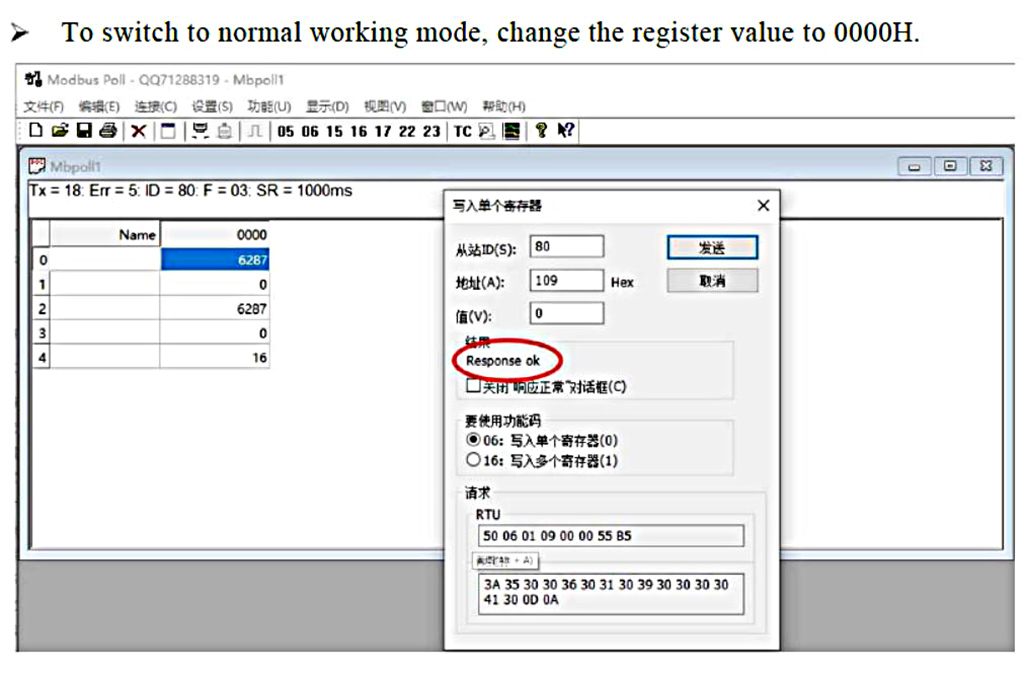Viewport: 1024px width, 673px height.
Task: Click the 发送 send button
Action: coord(712,247)
